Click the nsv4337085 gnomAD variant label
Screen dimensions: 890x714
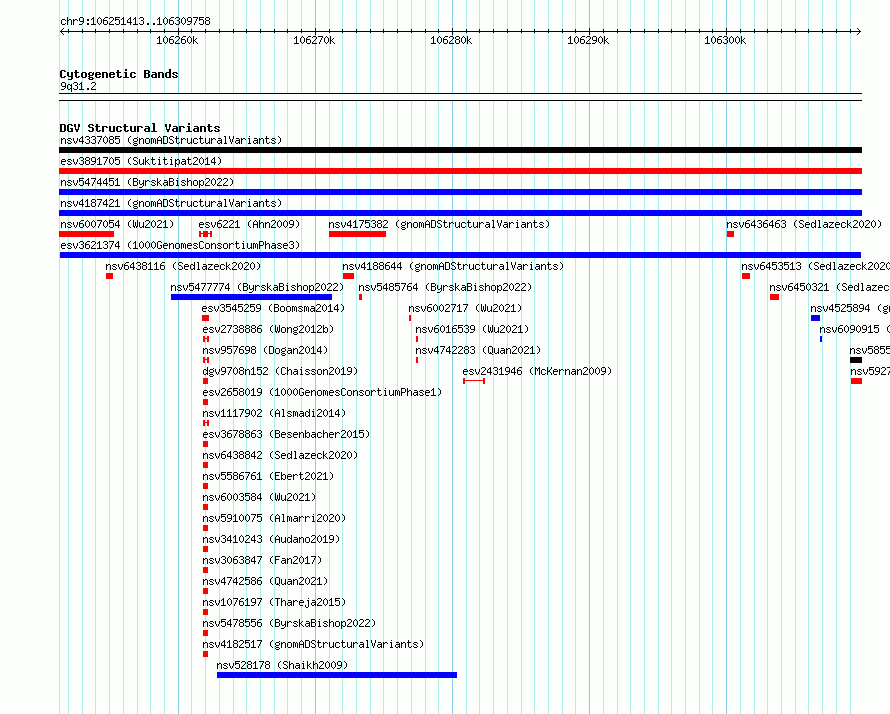(x=171, y=140)
